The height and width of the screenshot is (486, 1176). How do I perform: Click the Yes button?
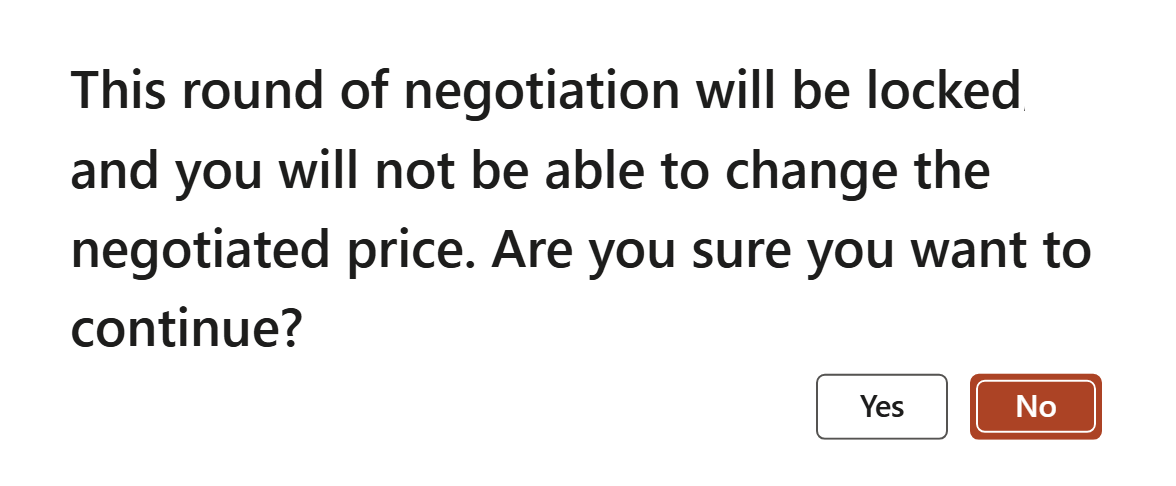tap(881, 406)
